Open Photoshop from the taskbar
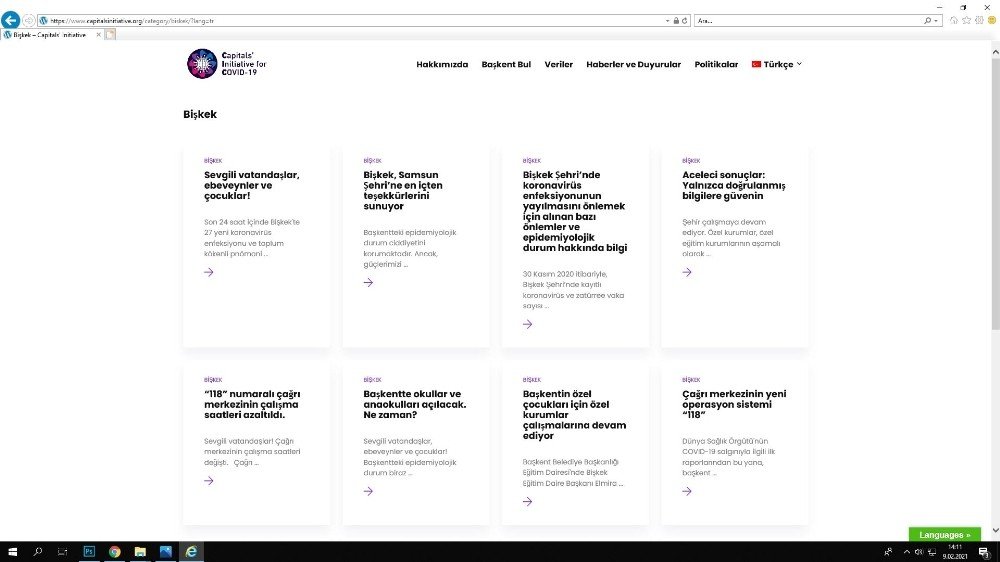The width and height of the screenshot is (1000, 562). point(88,551)
